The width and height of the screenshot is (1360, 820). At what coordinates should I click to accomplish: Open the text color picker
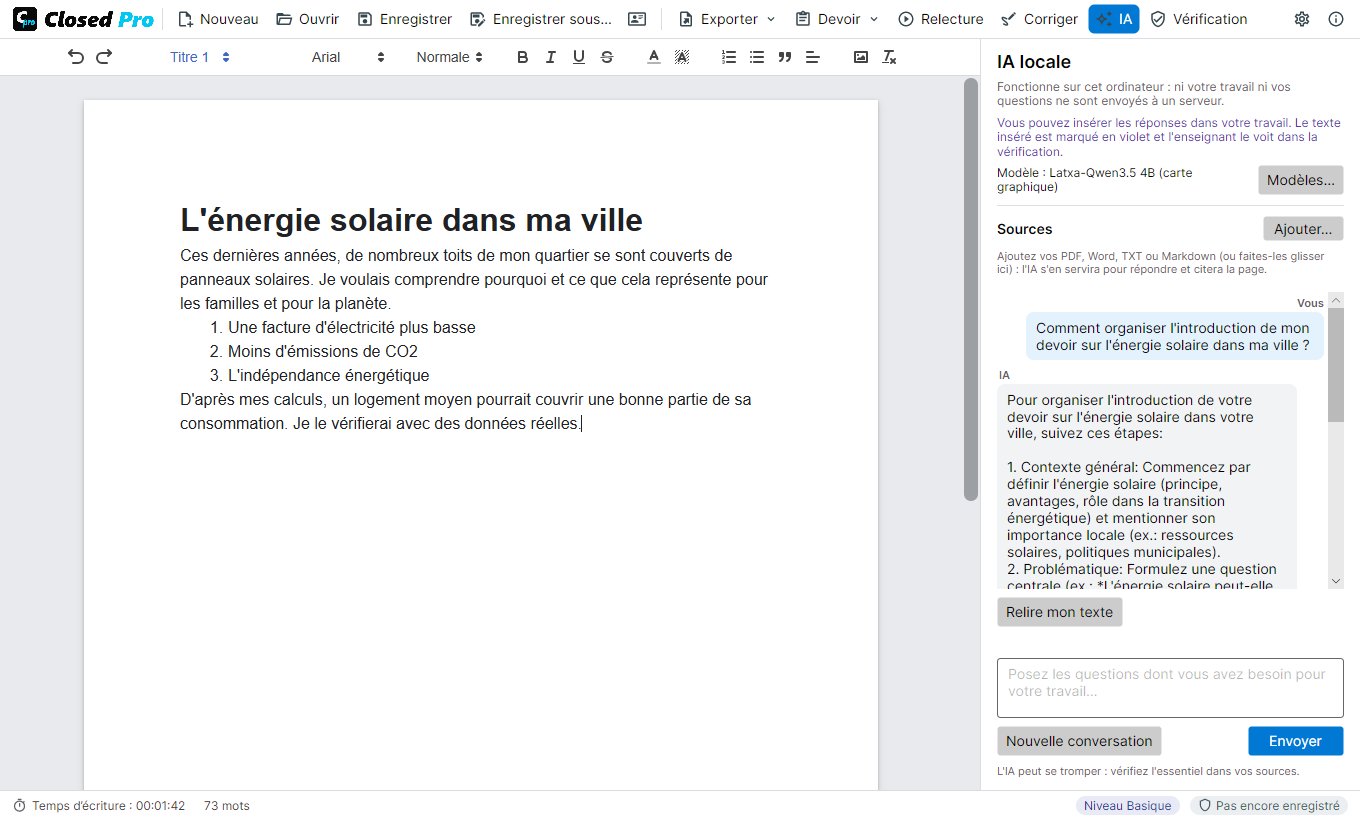click(654, 57)
